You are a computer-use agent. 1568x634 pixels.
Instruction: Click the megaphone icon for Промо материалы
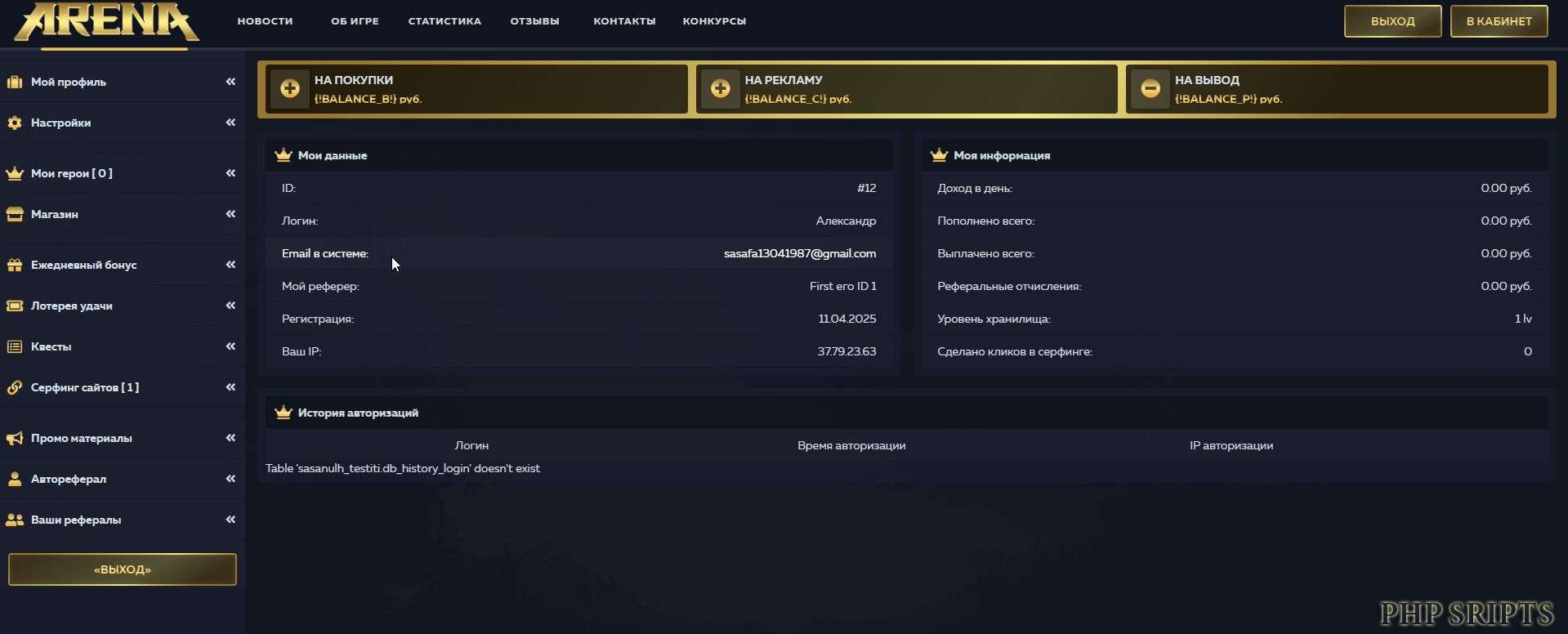(x=15, y=438)
